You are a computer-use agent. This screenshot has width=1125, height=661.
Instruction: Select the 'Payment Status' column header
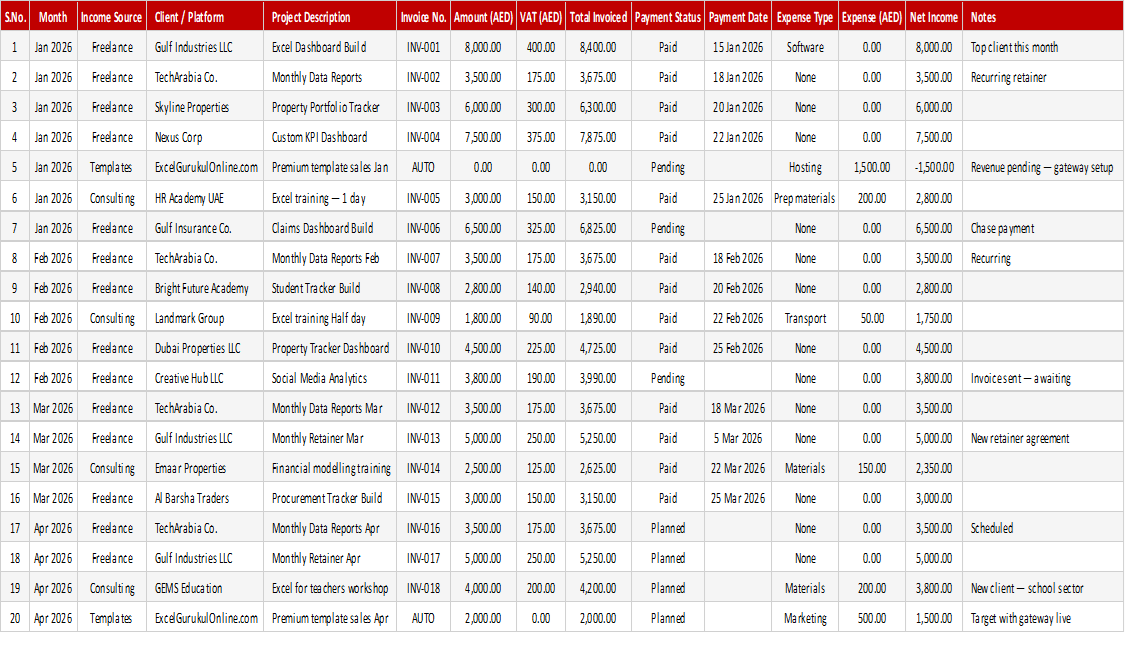[668, 17]
